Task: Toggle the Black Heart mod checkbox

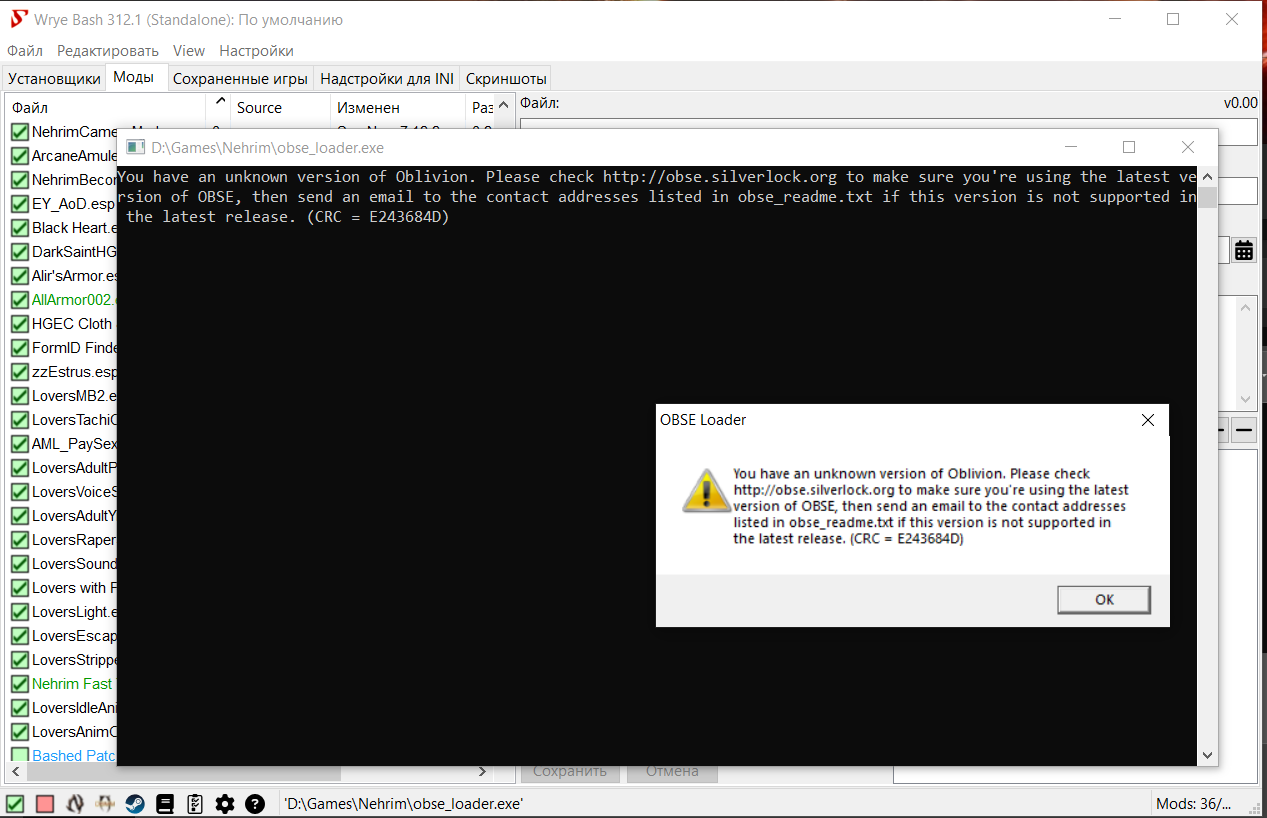Action: click(x=19, y=228)
